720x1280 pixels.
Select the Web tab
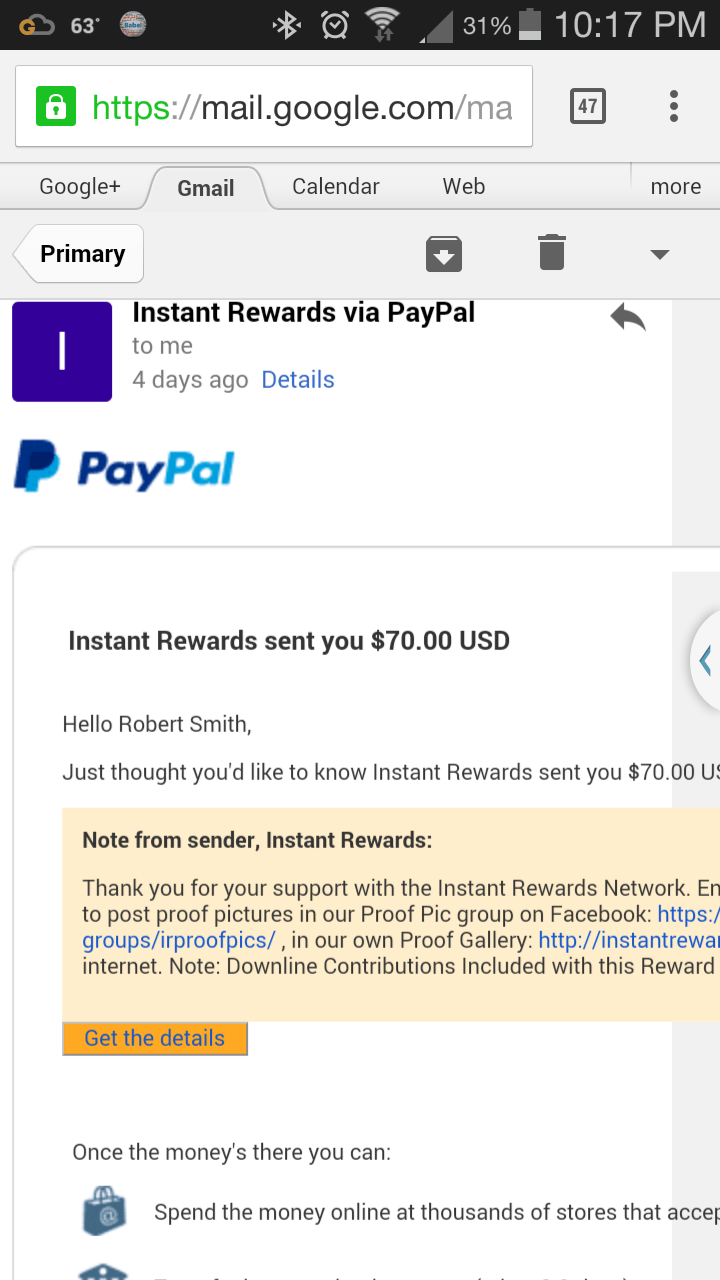click(x=464, y=187)
